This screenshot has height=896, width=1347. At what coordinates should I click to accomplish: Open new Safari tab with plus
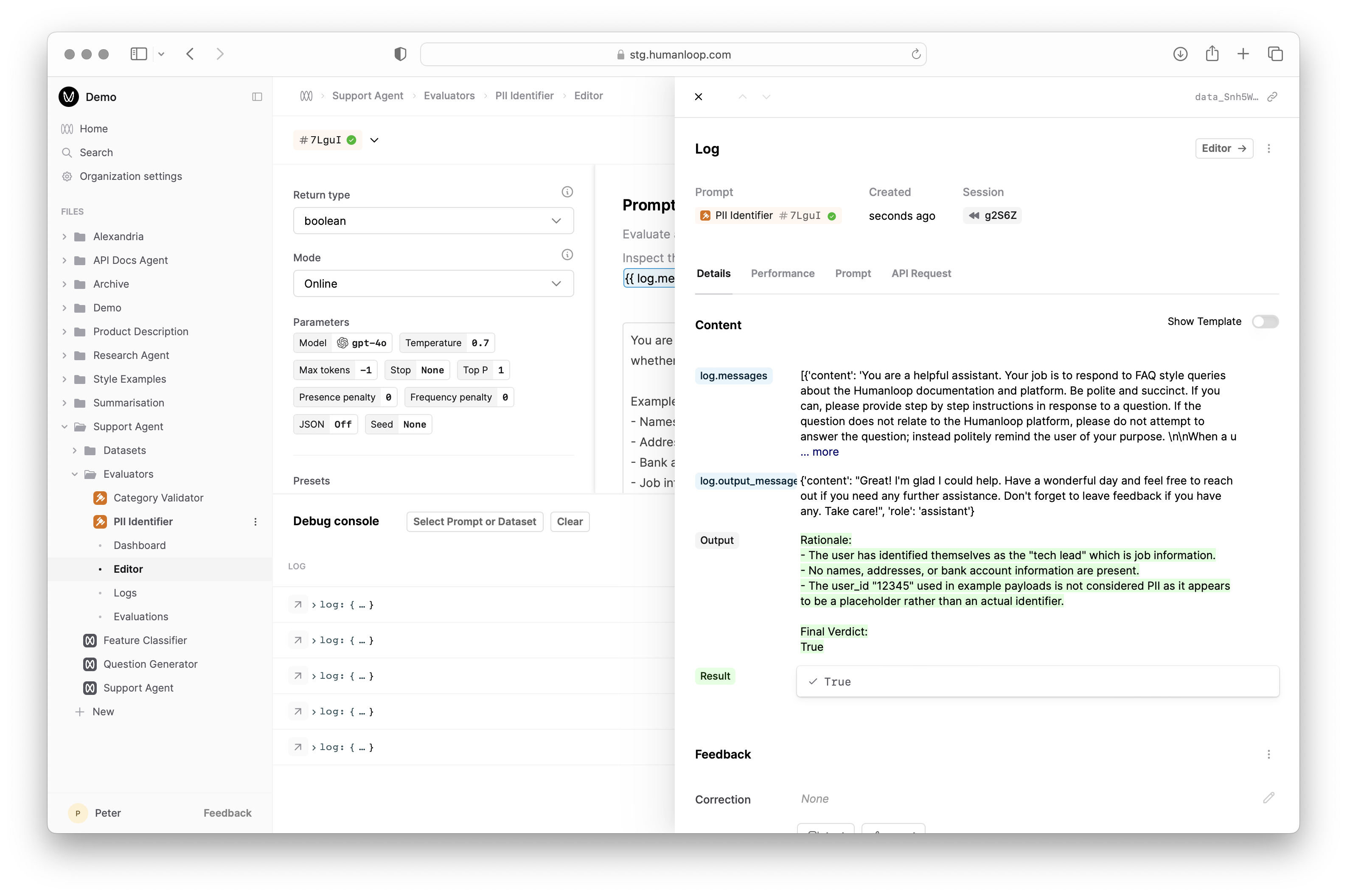pyautogui.click(x=1243, y=54)
